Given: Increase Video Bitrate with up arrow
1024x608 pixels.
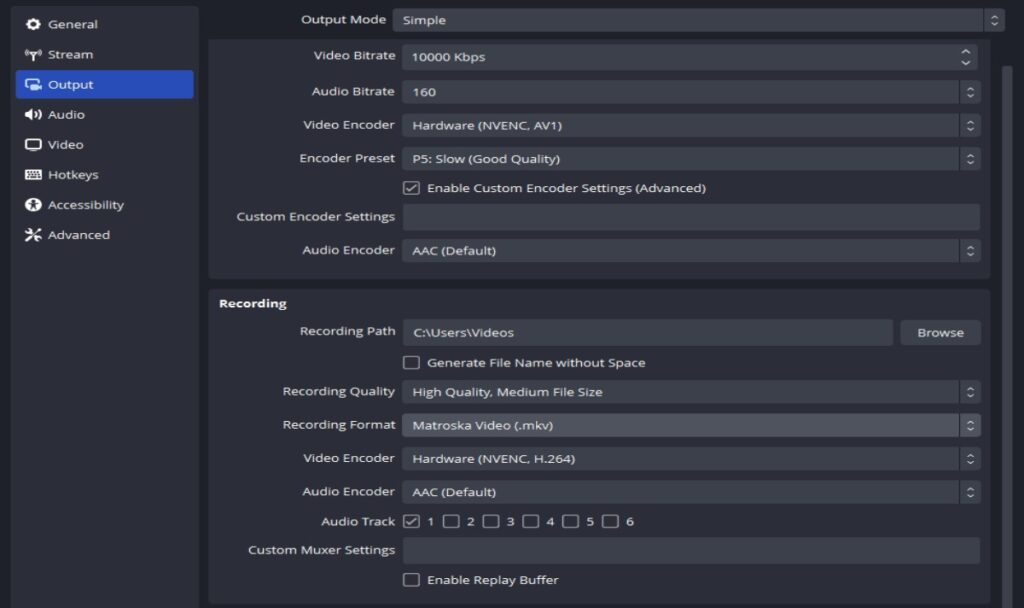Looking at the screenshot, I should click(964, 51).
